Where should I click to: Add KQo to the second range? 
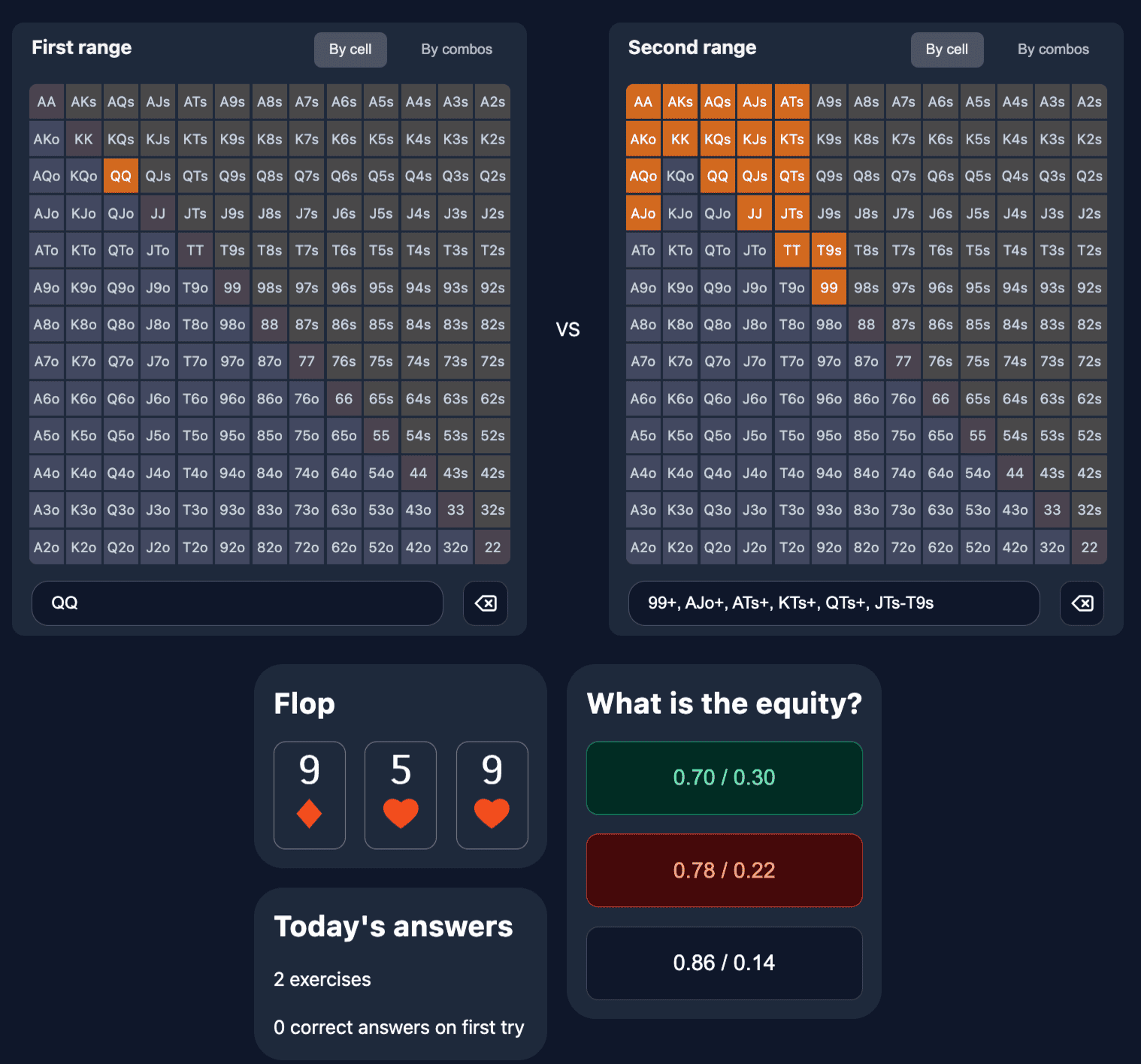click(679, 176)
